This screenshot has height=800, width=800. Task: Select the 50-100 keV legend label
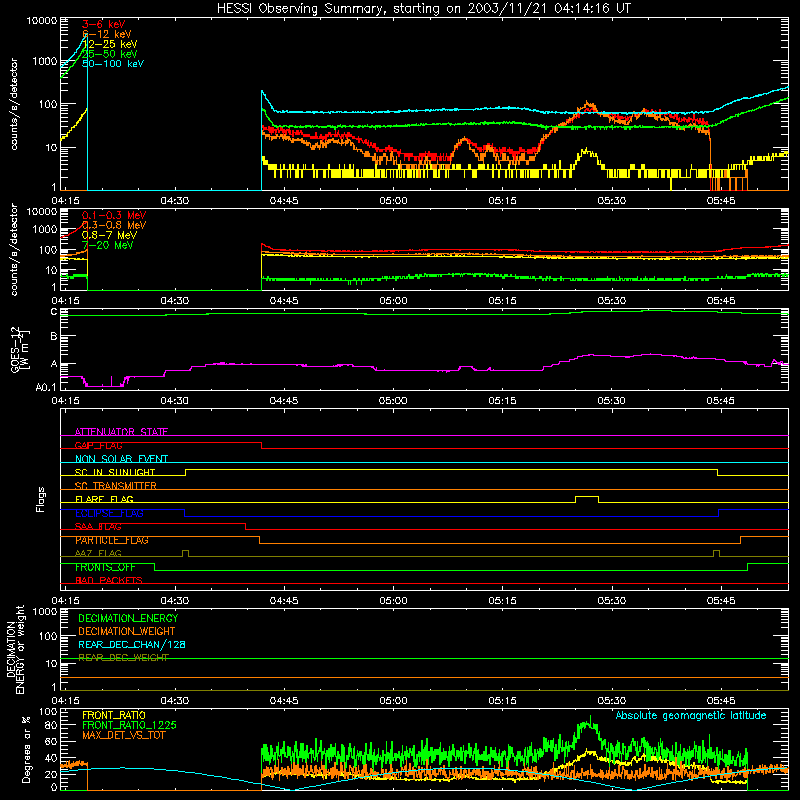pyautogui.click(x=113, y=63)
